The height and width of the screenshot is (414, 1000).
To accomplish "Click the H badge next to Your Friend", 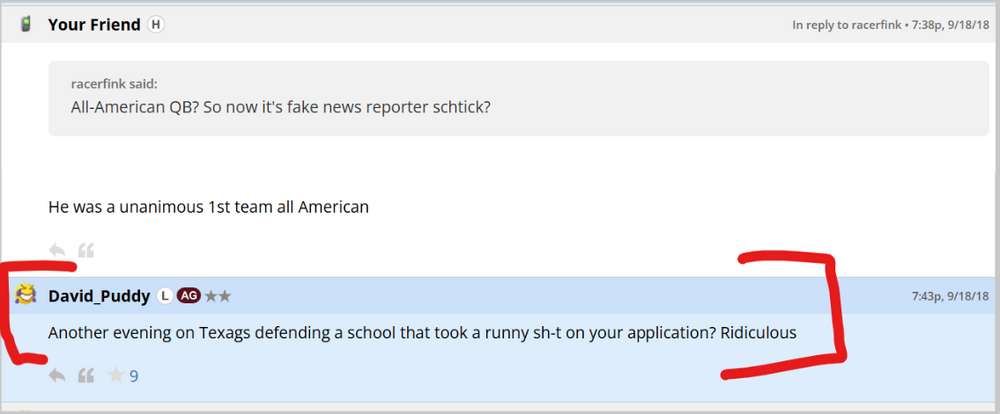I will pyautogui.click(x=156, y=25).
